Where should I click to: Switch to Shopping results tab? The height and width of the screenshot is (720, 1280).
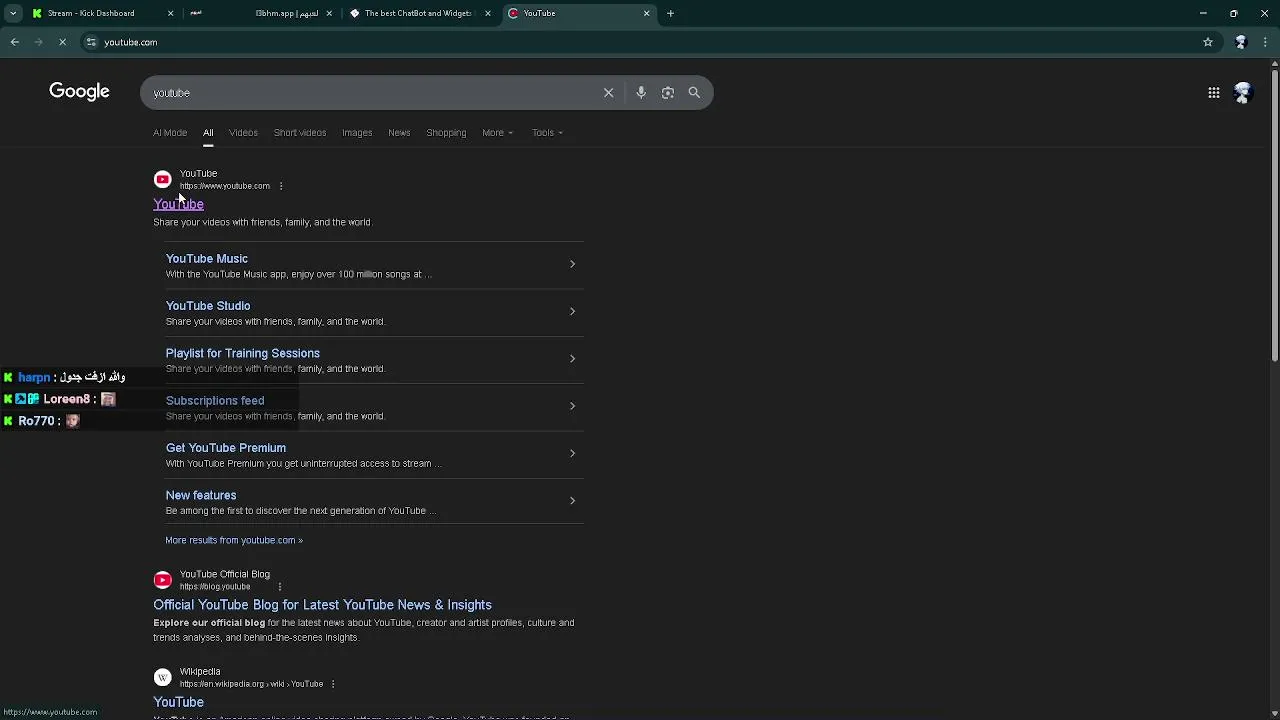click(x=446, y=132)
